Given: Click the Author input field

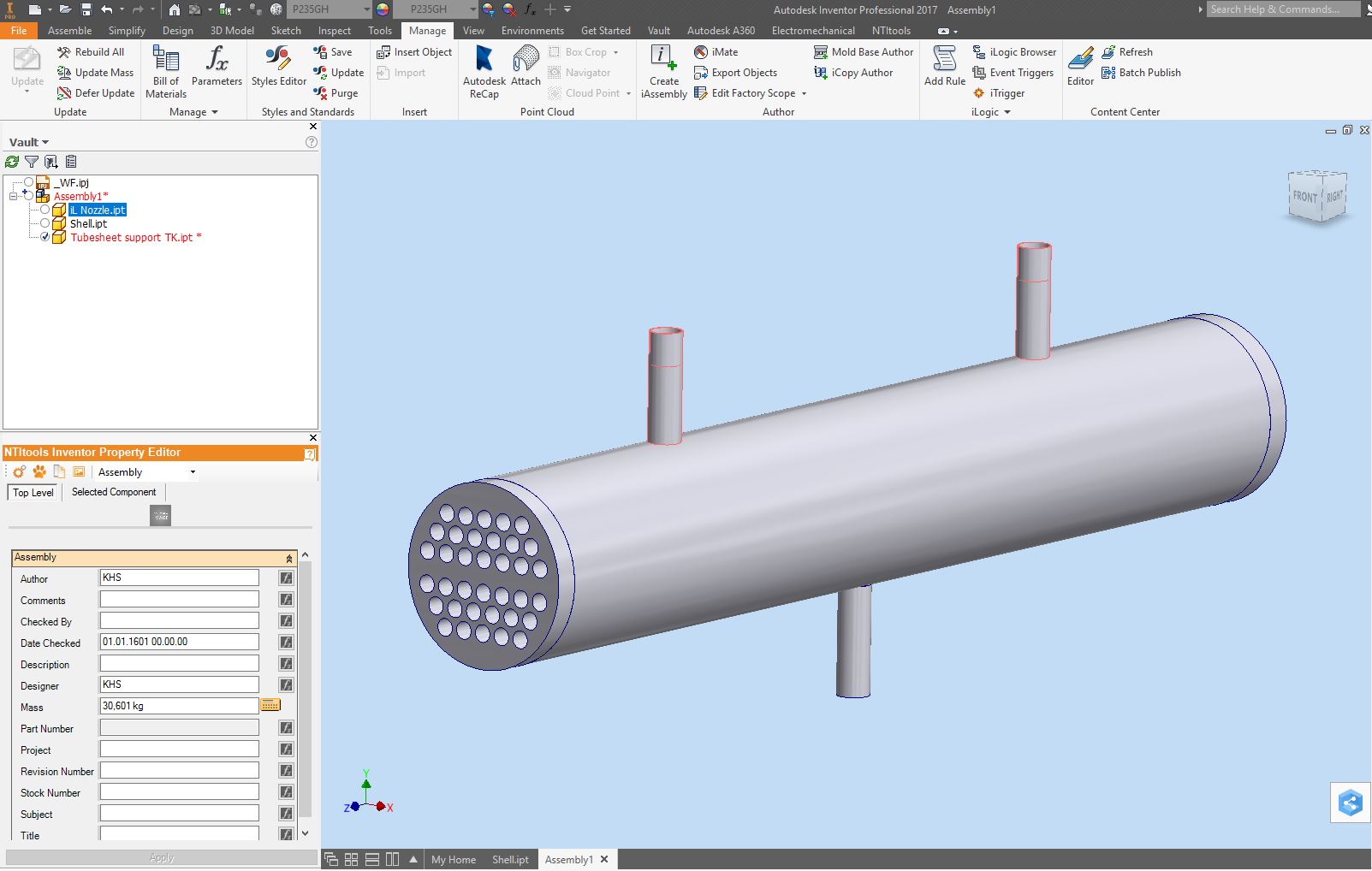Looking at the screenshot, I should 179,578.
